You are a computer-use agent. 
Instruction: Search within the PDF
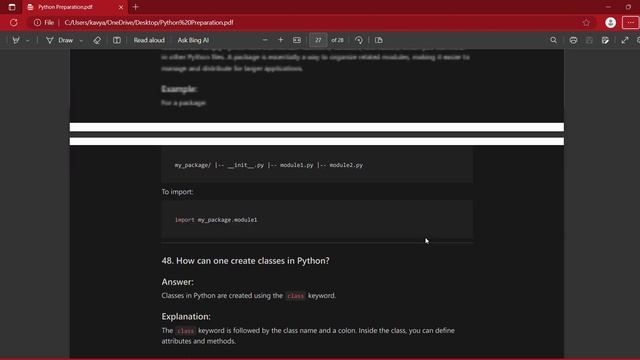(x=553, y=40)
